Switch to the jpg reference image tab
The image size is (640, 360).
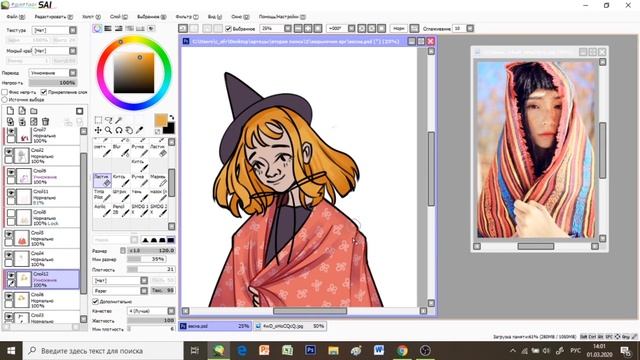[x=290, y=326]
